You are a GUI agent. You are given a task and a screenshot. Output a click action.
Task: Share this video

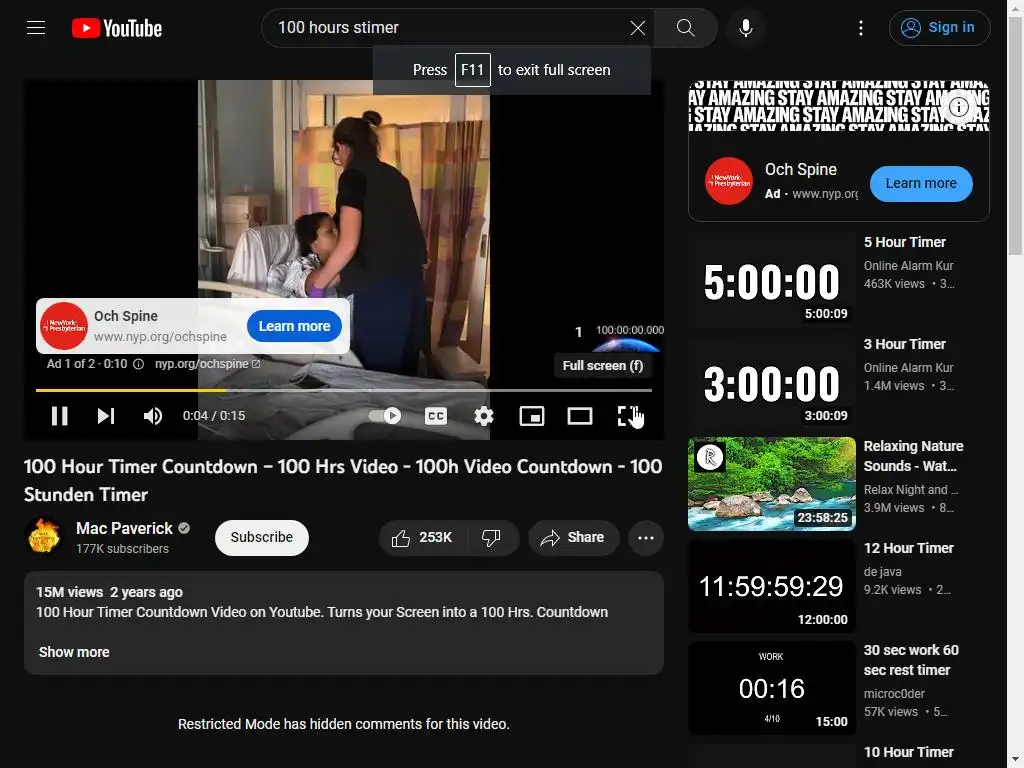tap(573, 537)
